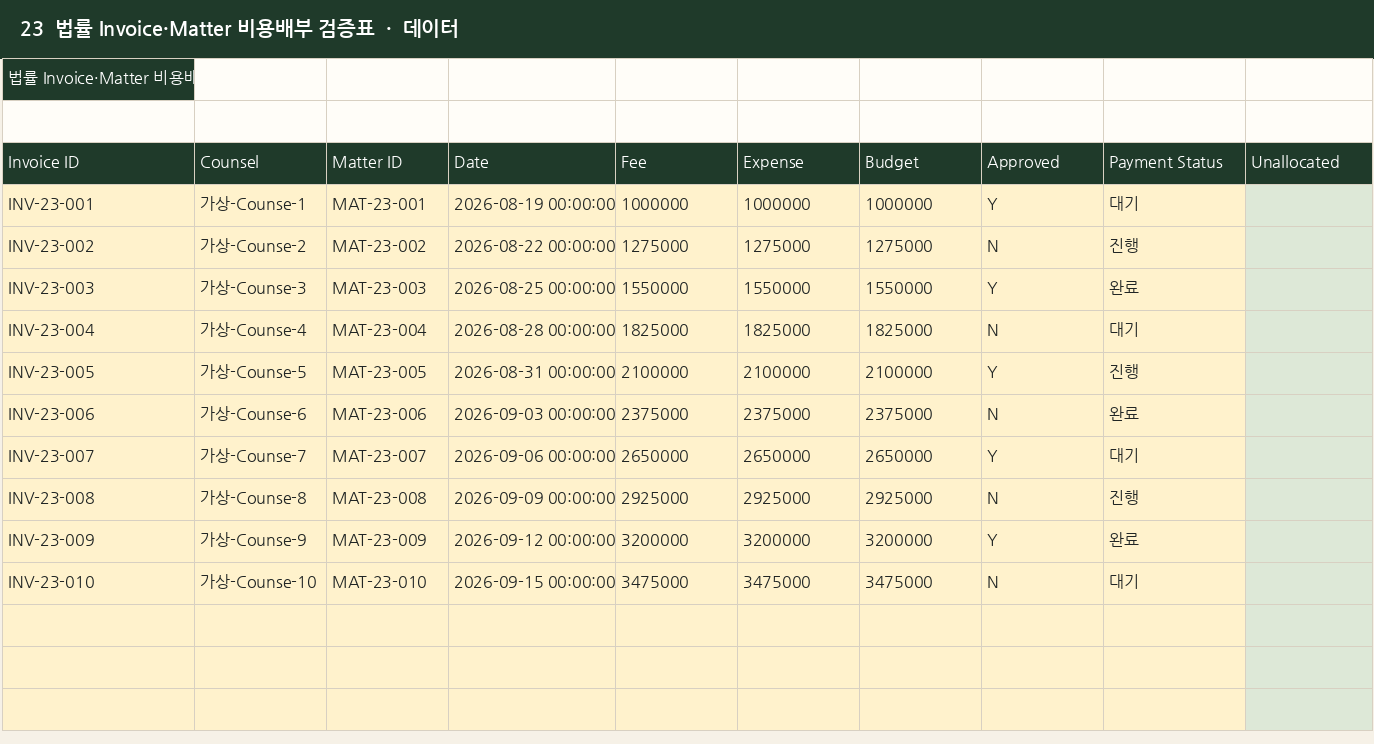Select Budget cell in INV-23-005 row
Viewport: 1374px width, 744px height.
(x=920, y=373)
